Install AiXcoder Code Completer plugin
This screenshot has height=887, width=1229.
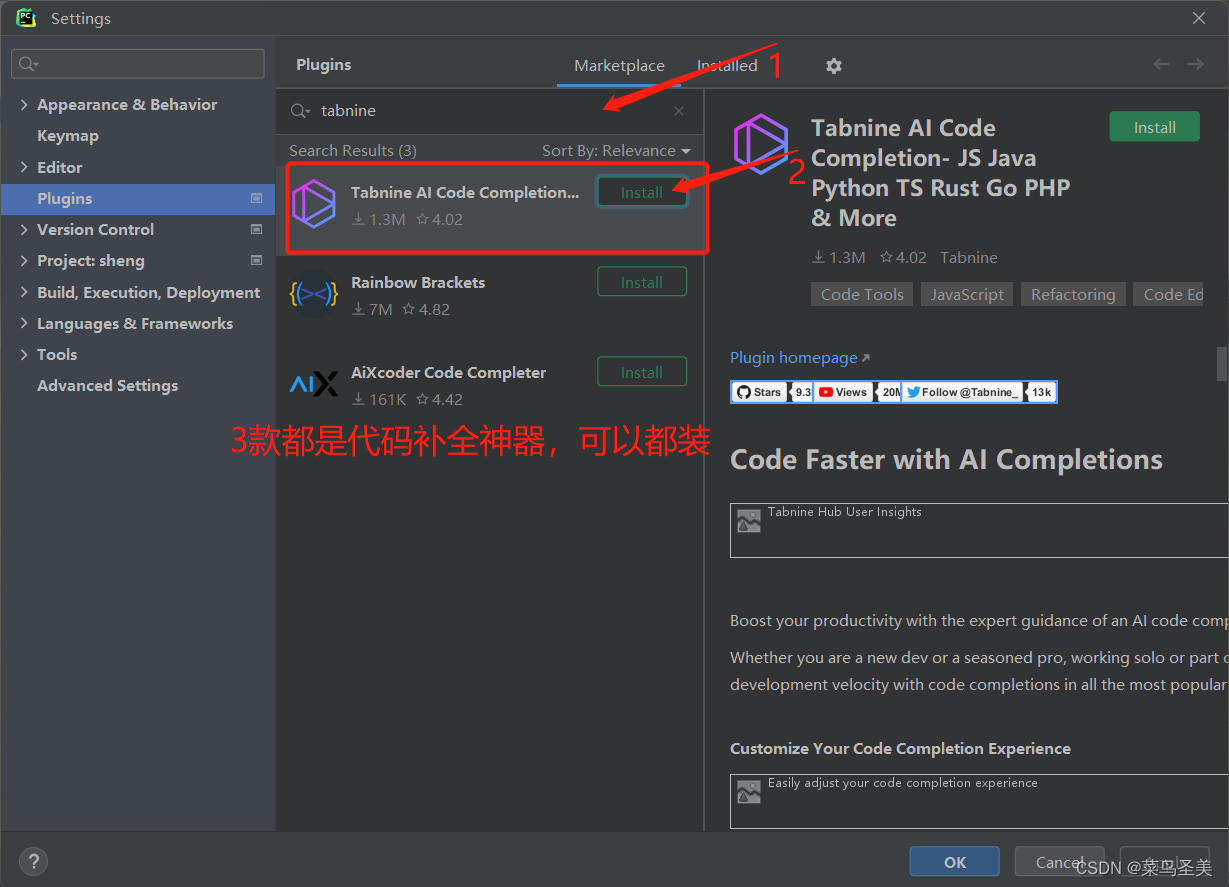642,372
